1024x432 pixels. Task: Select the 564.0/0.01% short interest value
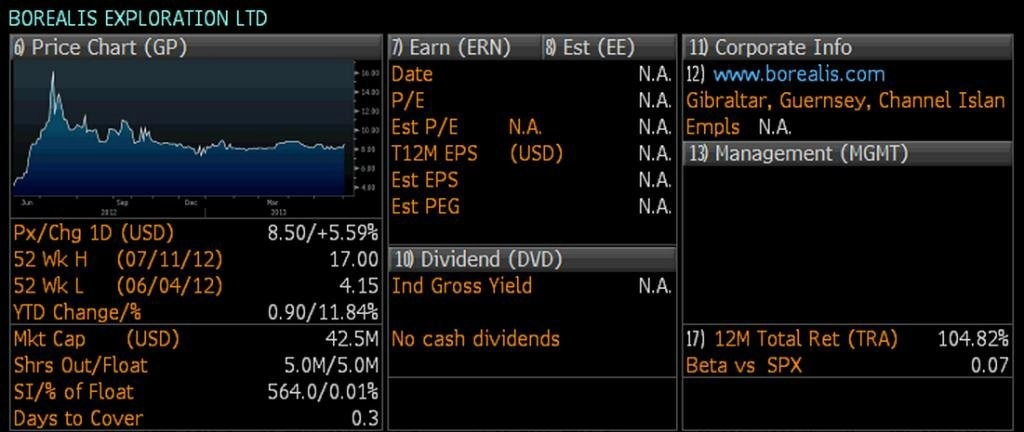pyautogui.click(x=323, y=392)
